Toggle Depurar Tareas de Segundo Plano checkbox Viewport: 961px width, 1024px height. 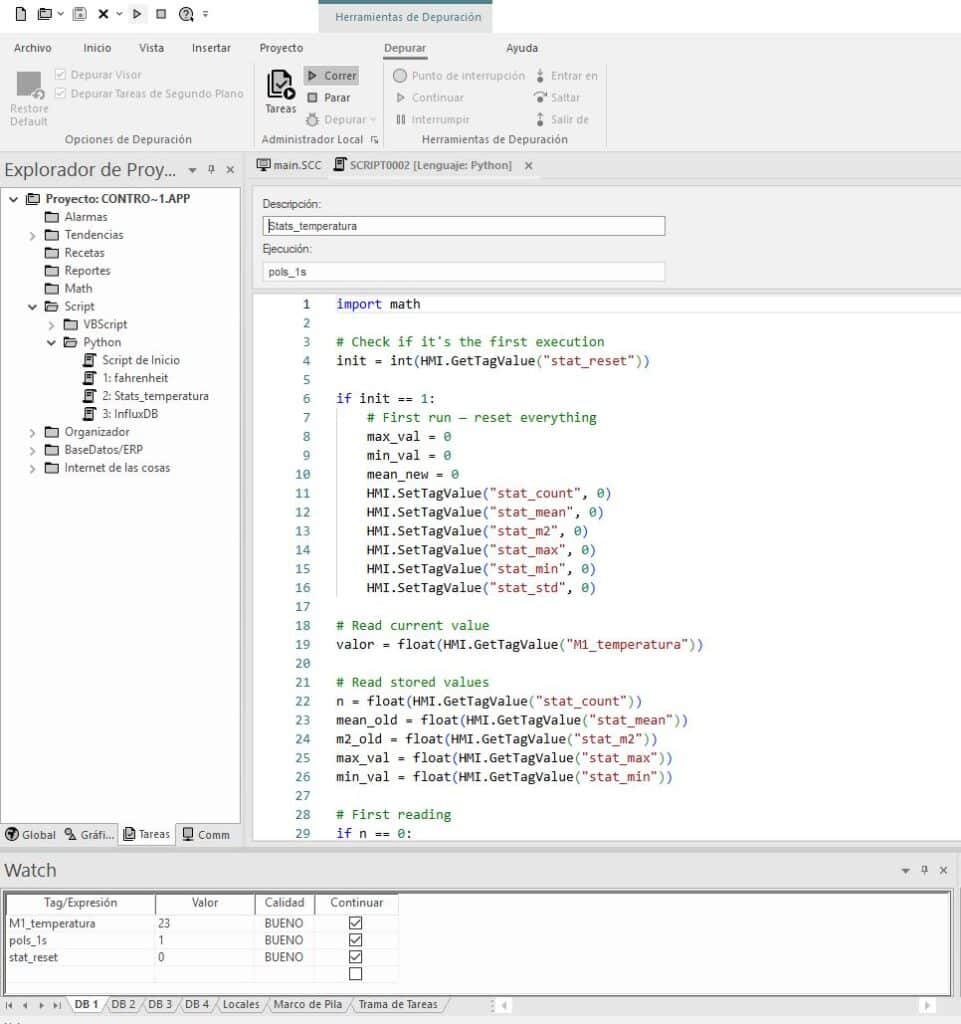61,93
